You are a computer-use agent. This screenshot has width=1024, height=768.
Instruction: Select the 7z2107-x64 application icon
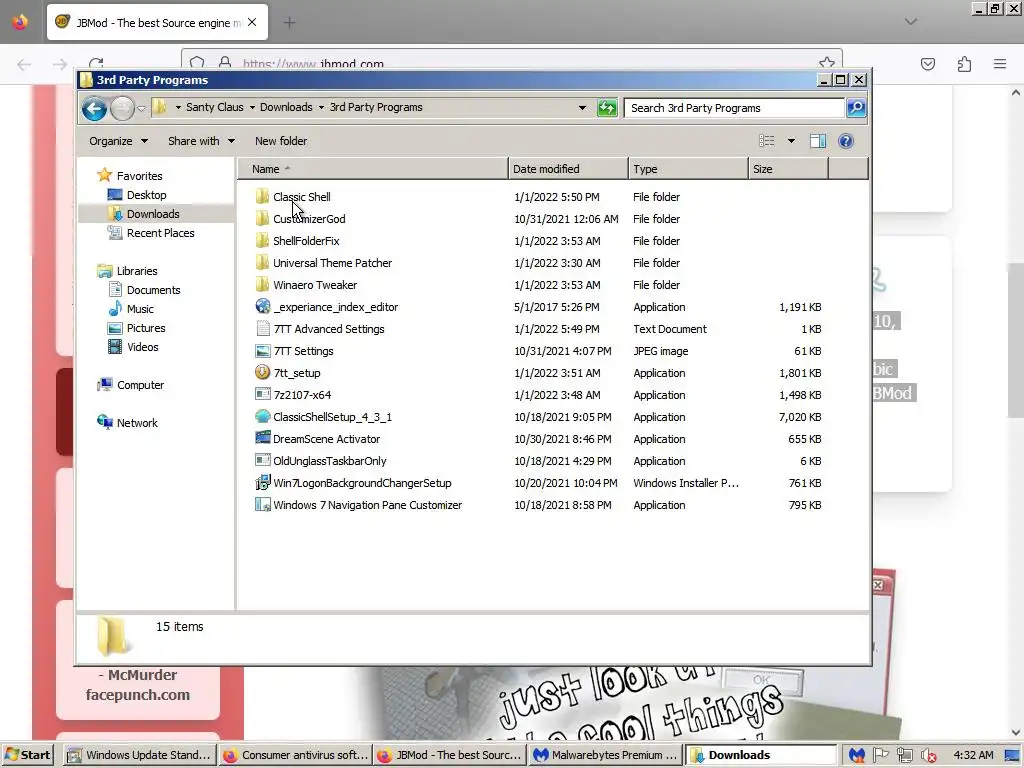coord(263,394)
